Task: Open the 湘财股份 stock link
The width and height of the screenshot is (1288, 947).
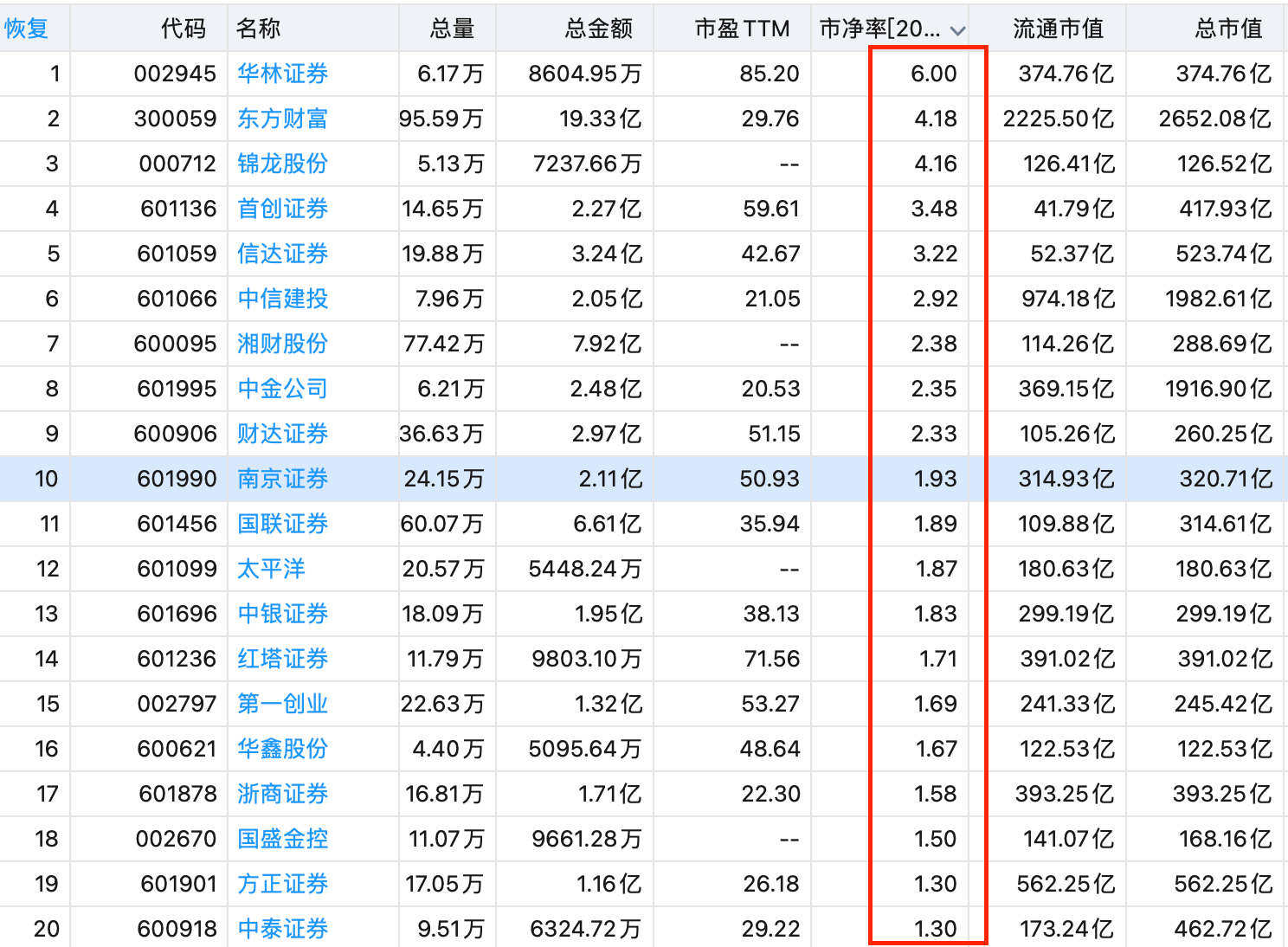Action: 283,344
